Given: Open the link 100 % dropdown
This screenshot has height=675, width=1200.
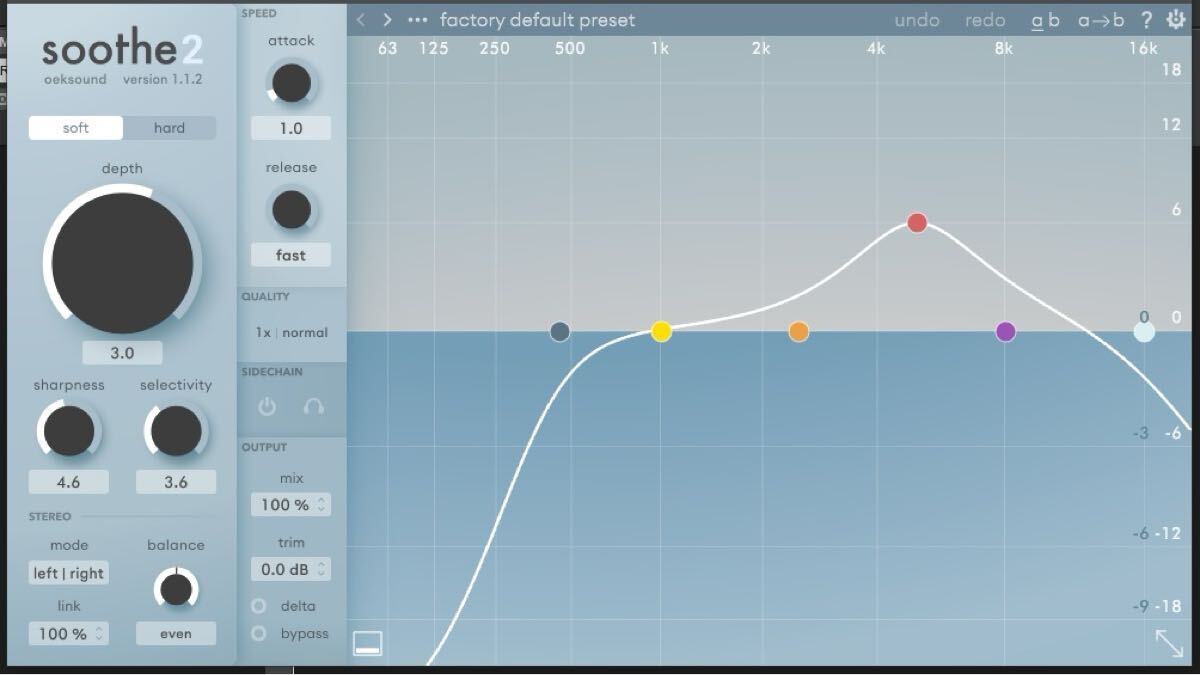Looking at the screenshot, I should click(69, 633).
